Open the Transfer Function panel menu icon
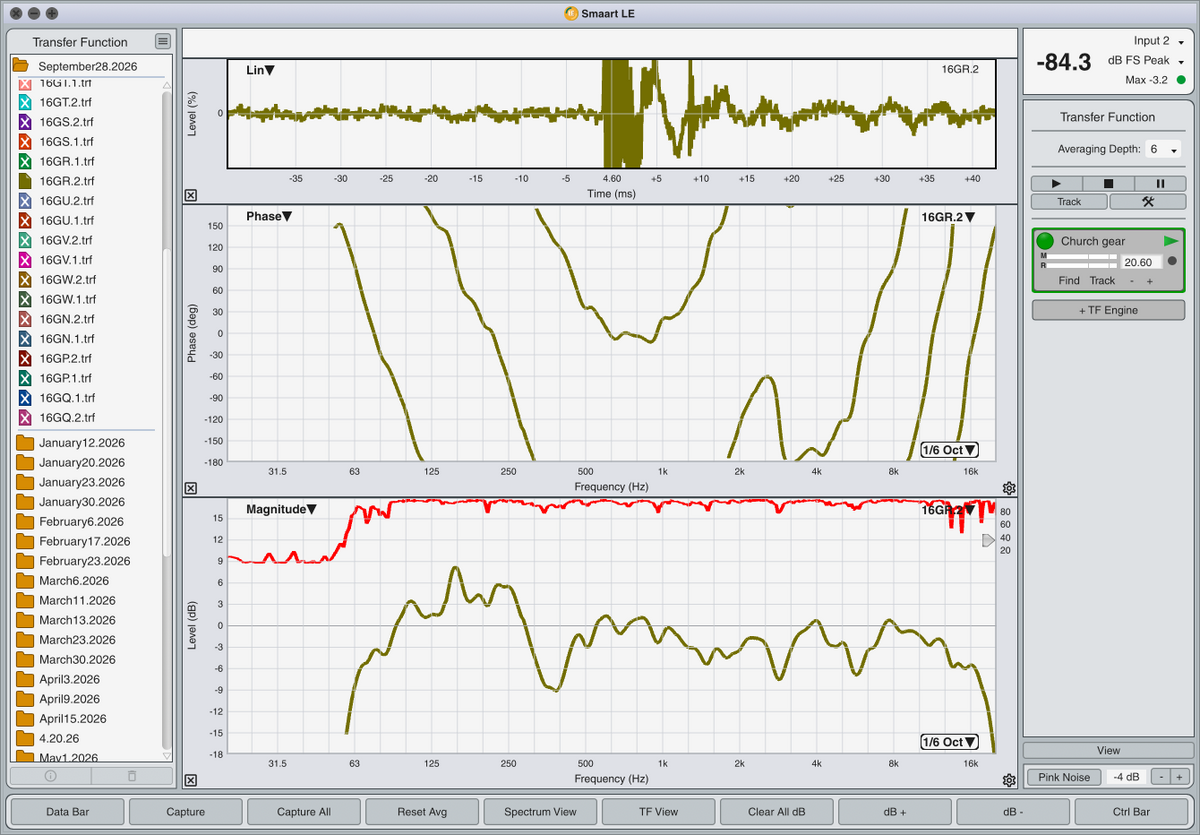The width and height of the screenshot is (1200, 835). (162, 41)
